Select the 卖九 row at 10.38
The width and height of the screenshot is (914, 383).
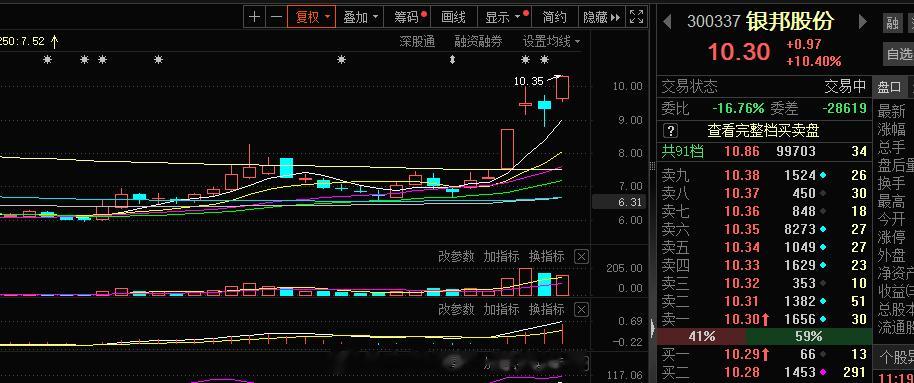point(764,174)
